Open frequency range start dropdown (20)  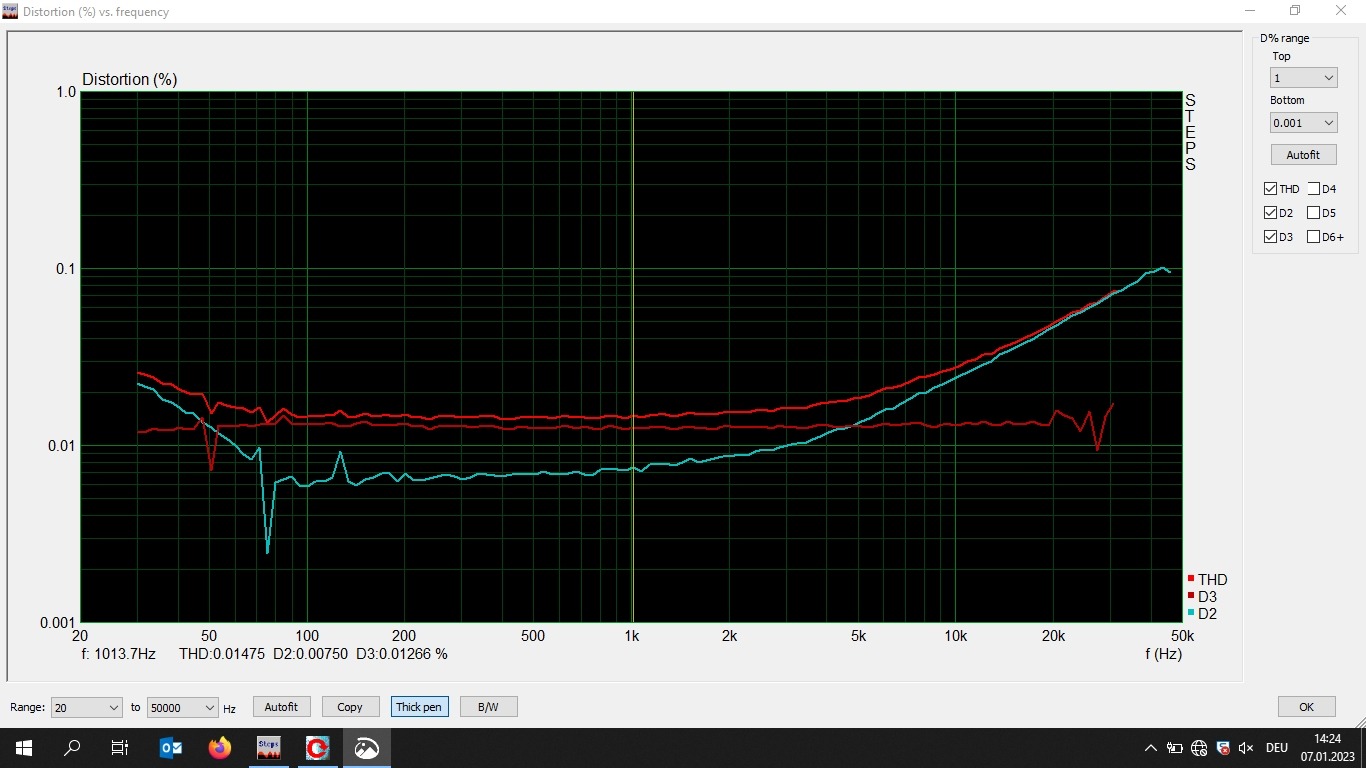(86, 707)
